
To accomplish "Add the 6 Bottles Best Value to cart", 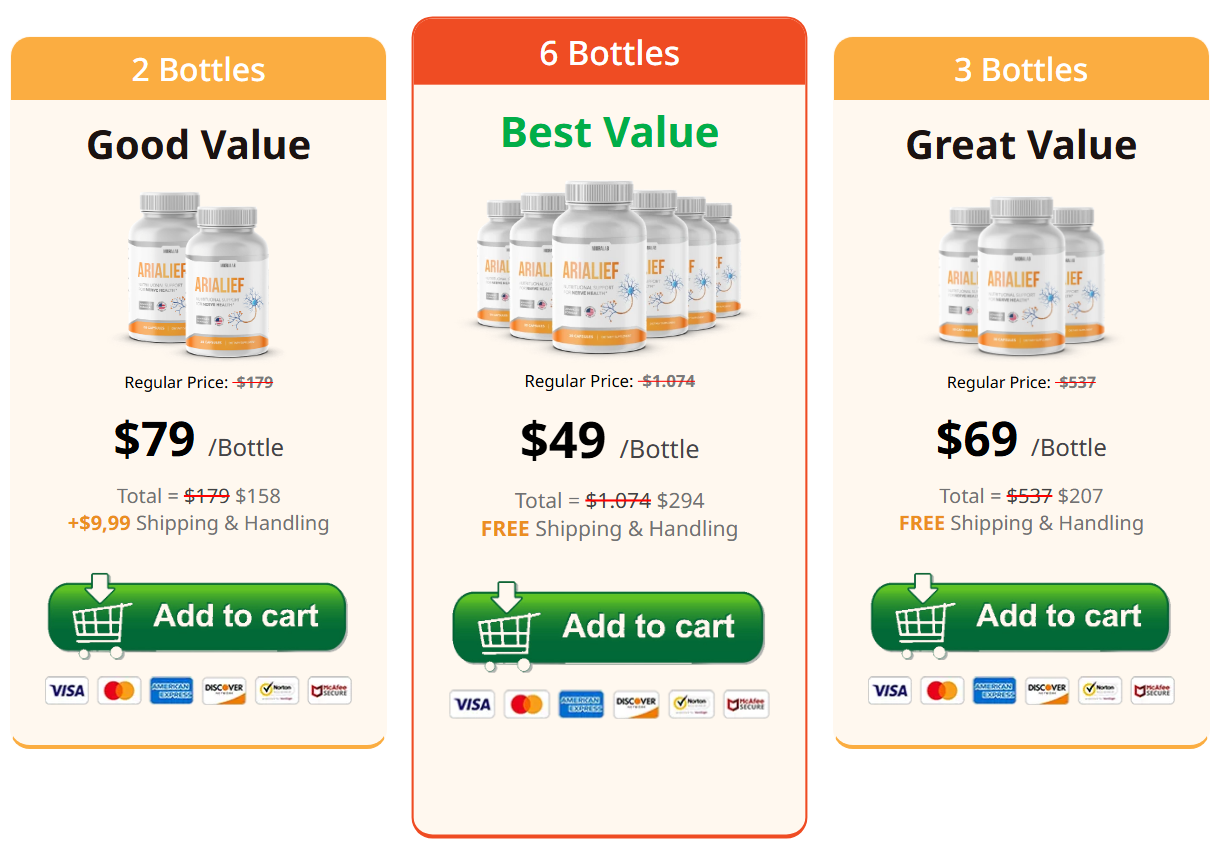I will [608, 627].
